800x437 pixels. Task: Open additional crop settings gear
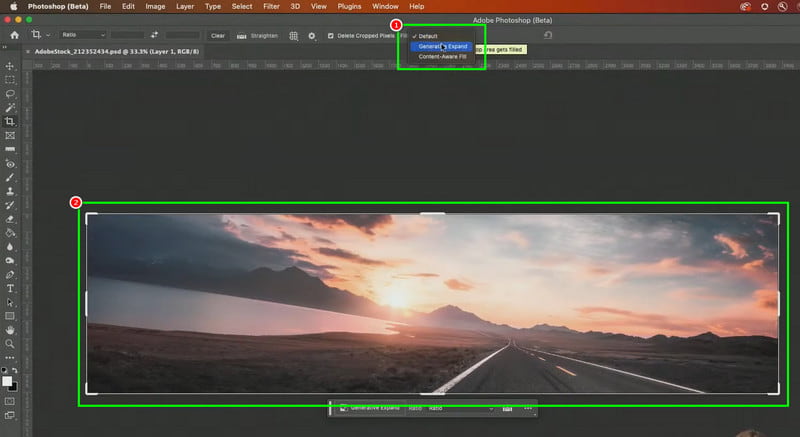(312, 36)
